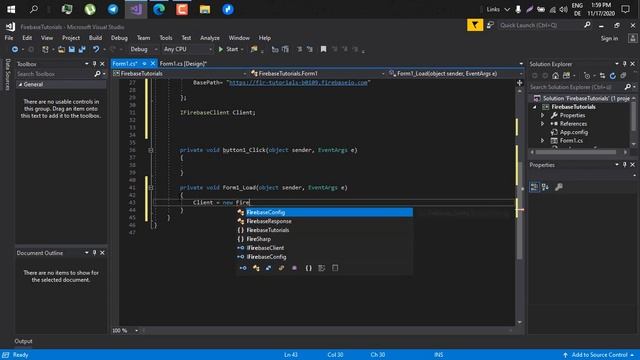Toggle keywords filter in IntelliSense popup

coord(322,268)
